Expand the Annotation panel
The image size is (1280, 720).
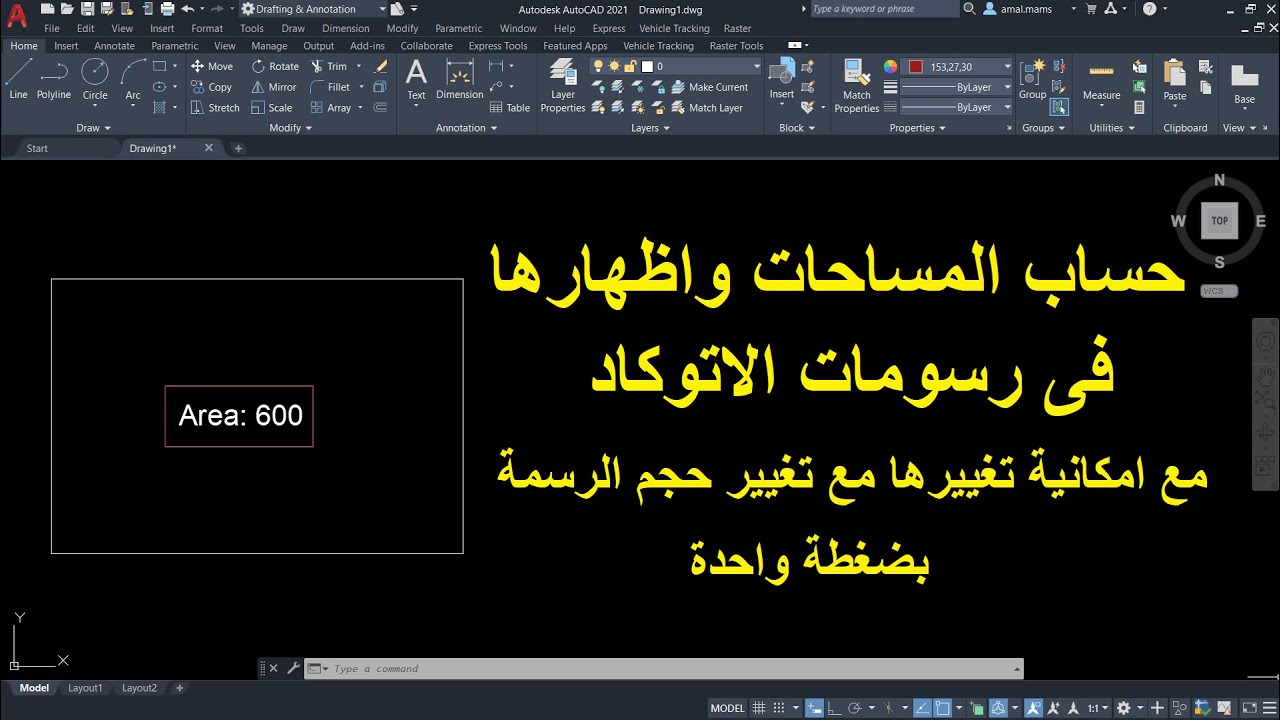point(467,128)
